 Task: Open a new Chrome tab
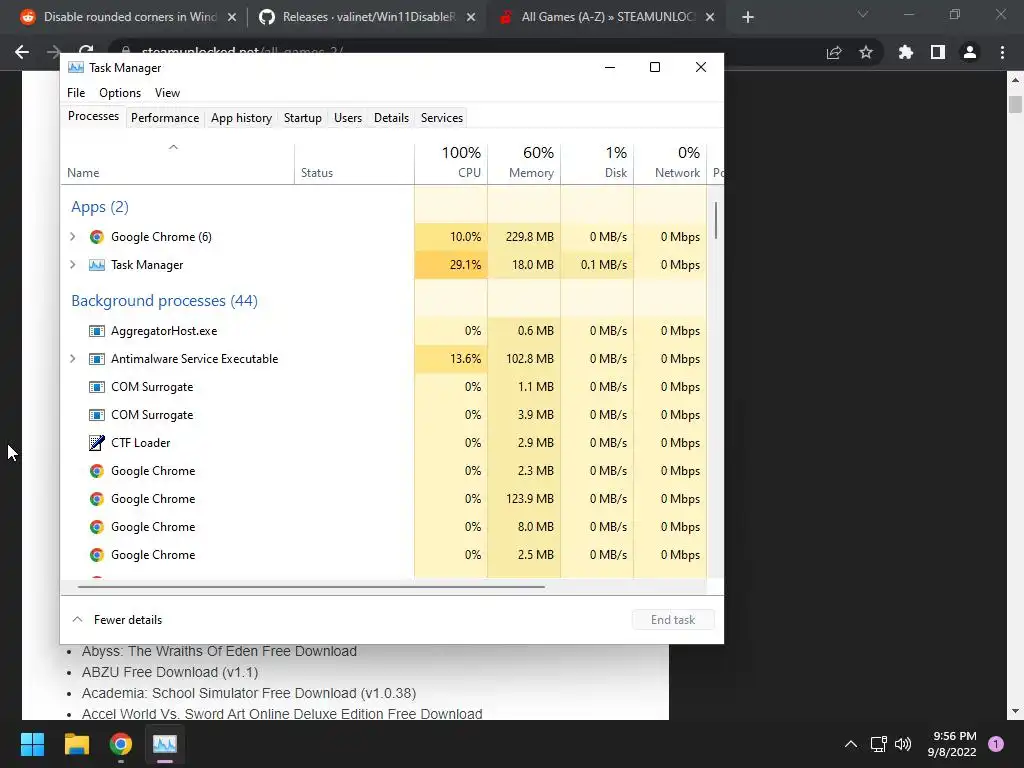(748, 17)
